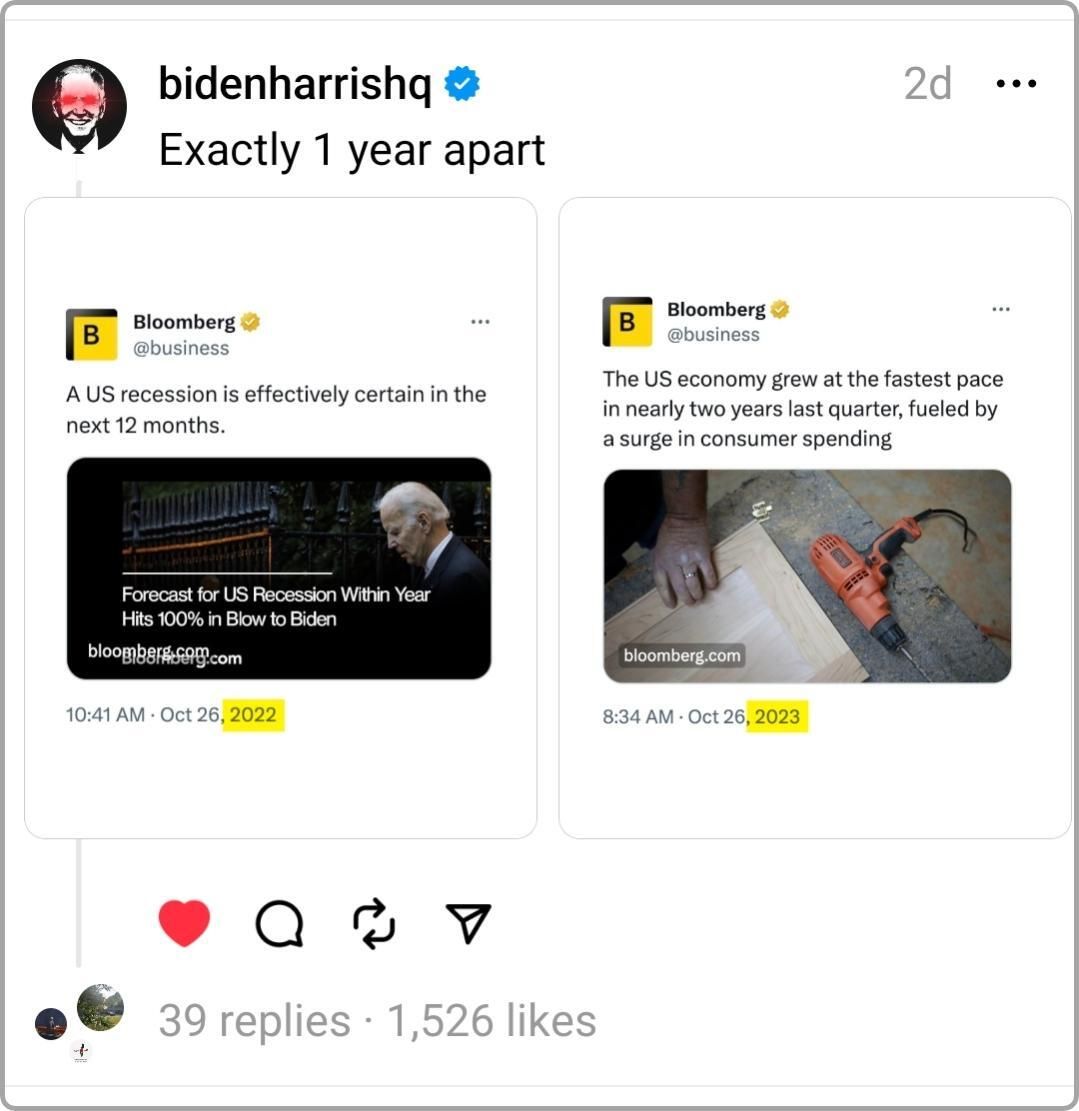1079x1111 pixels.
Task: Open the reply comment bubble icon
Action: (279, 924)
